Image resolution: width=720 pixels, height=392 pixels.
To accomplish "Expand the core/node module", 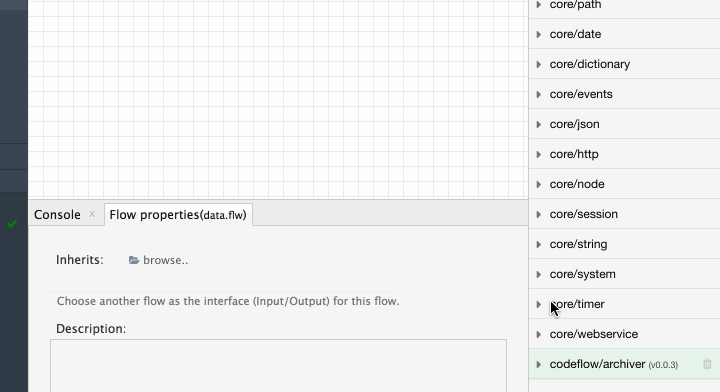I will [x=539, y=184].
